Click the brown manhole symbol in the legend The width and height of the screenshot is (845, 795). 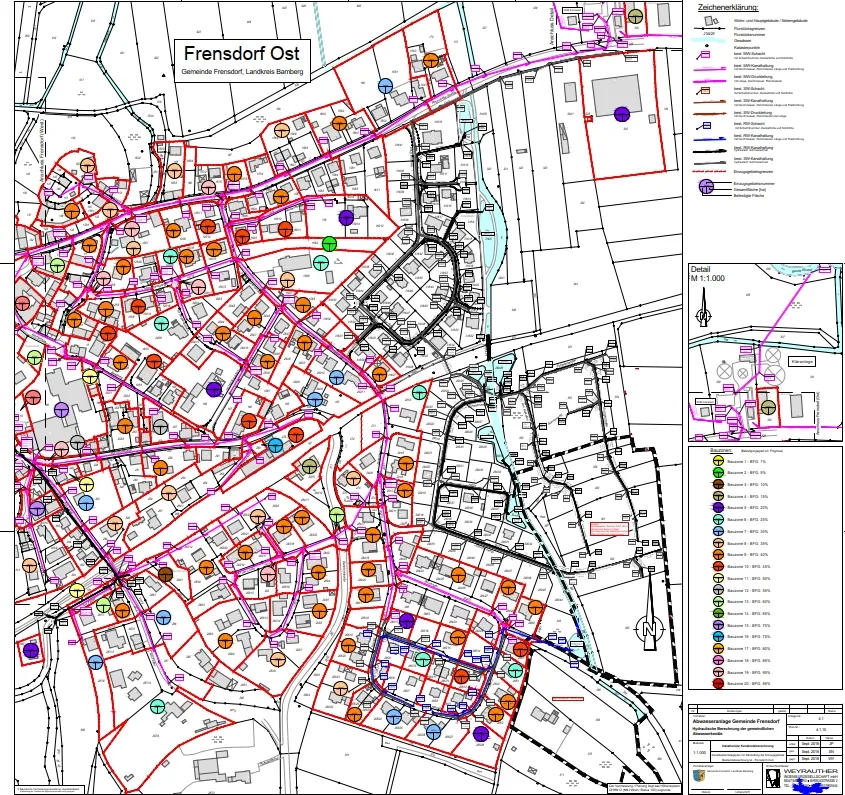tap(705, 91)
